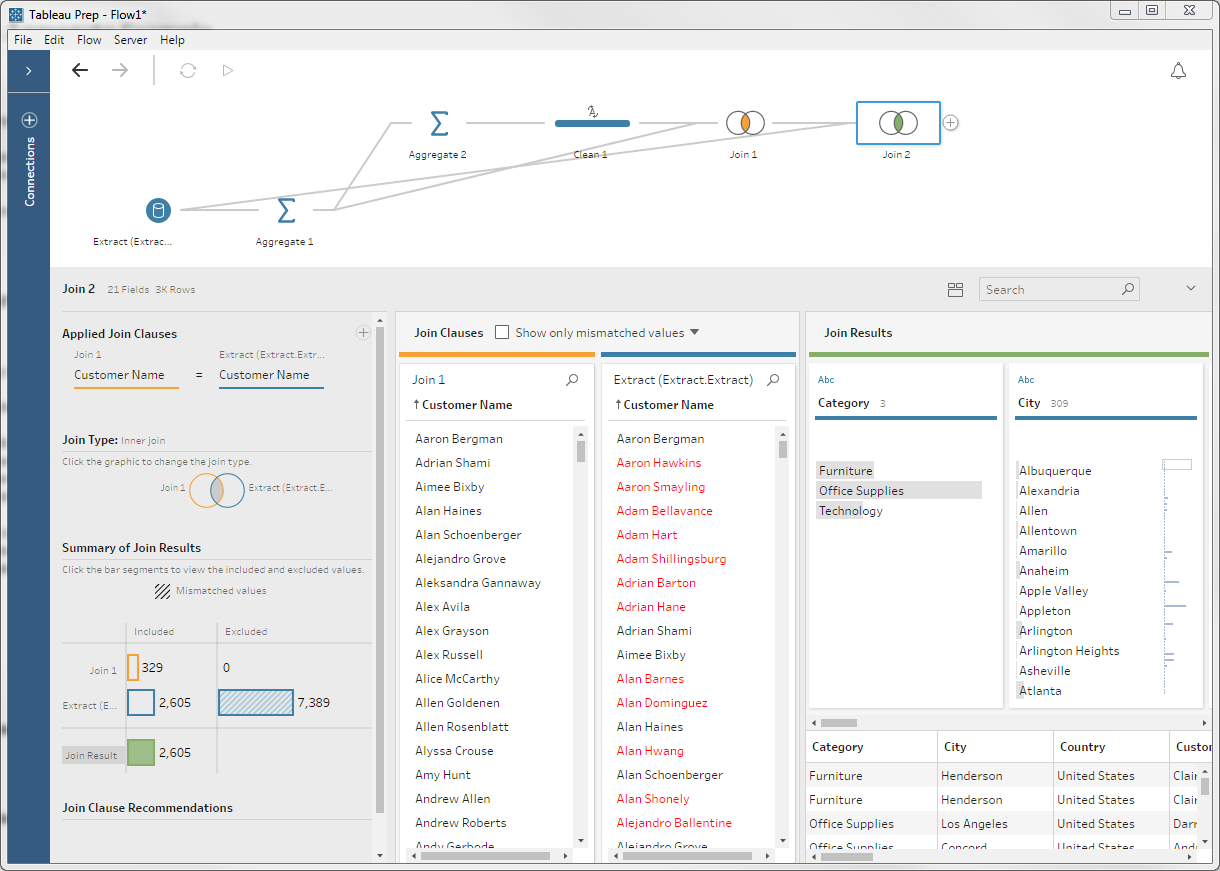Click the back arrow in toolbar

click(x=80, y=70)
